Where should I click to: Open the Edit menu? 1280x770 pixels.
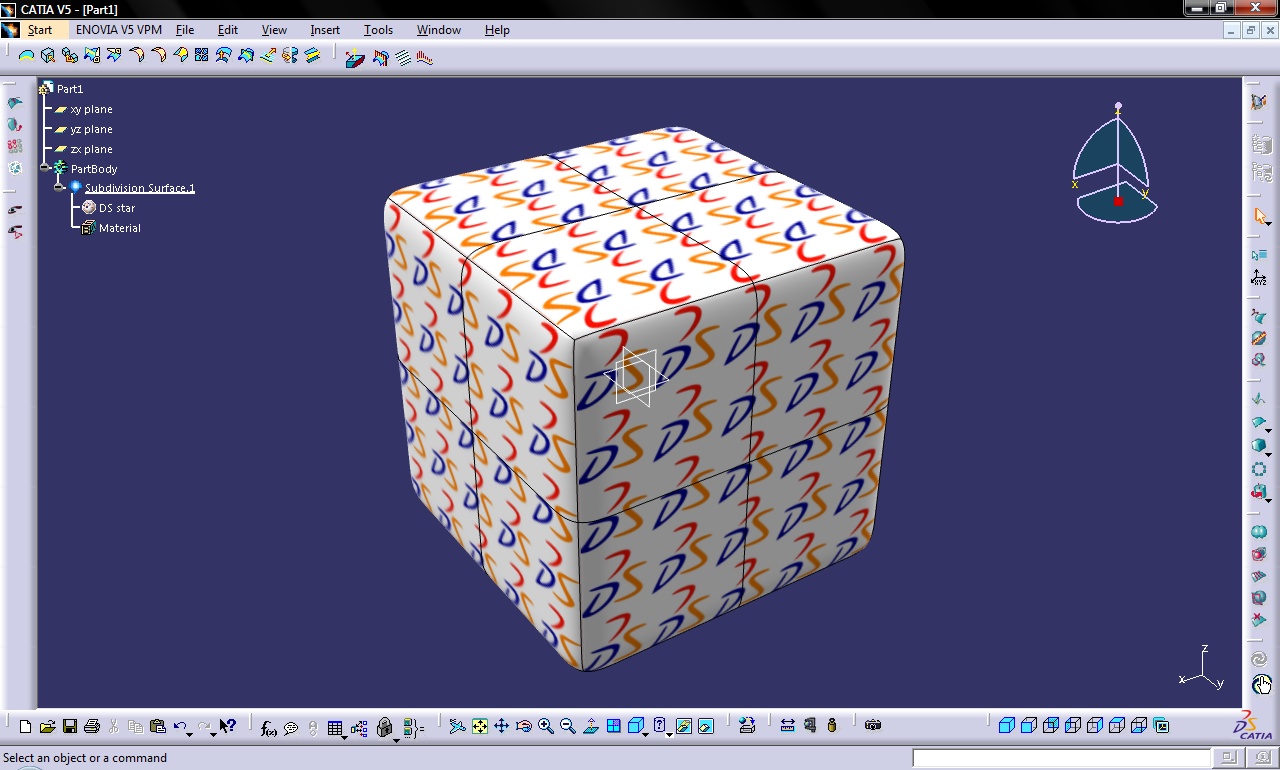click(228, 30)
